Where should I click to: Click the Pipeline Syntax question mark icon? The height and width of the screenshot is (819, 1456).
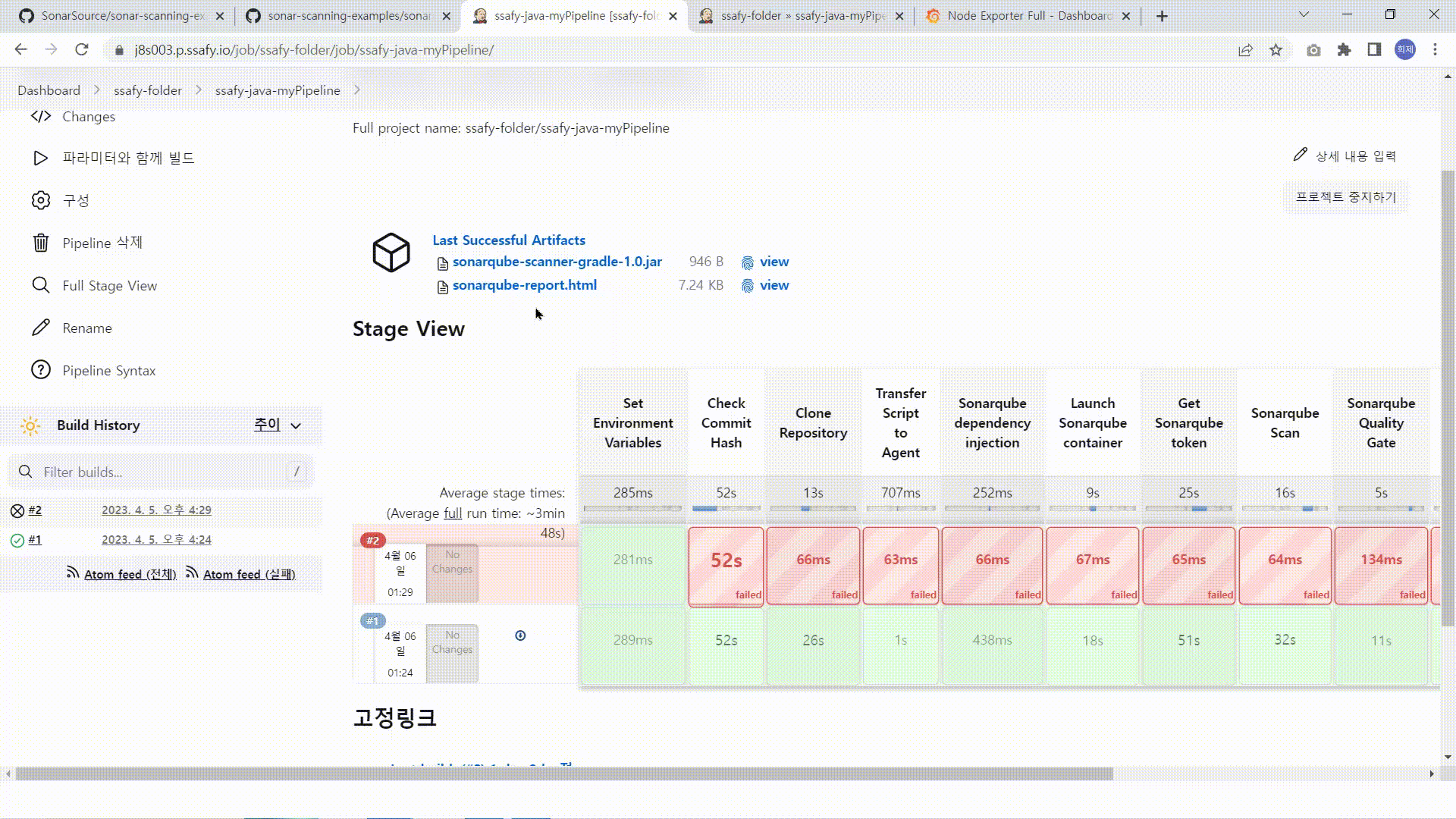pyautogui.click(x=41, y=370)
